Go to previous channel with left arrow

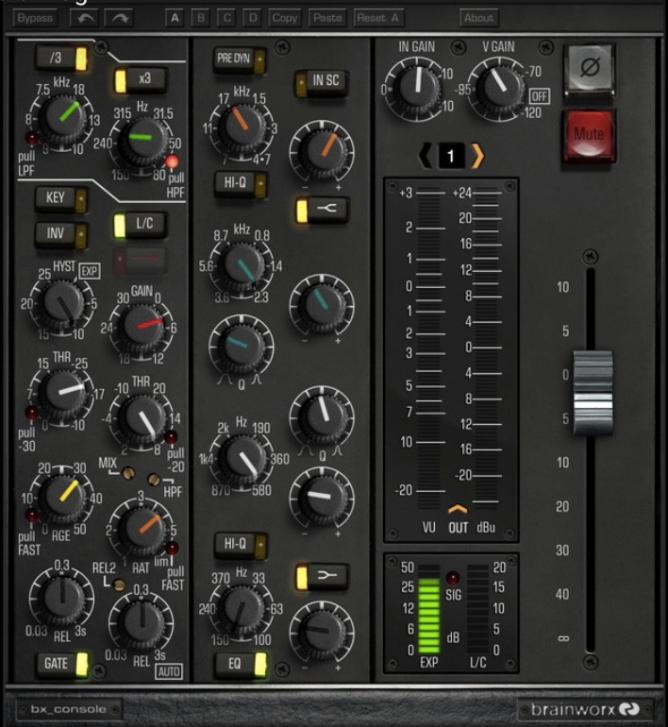425,156
